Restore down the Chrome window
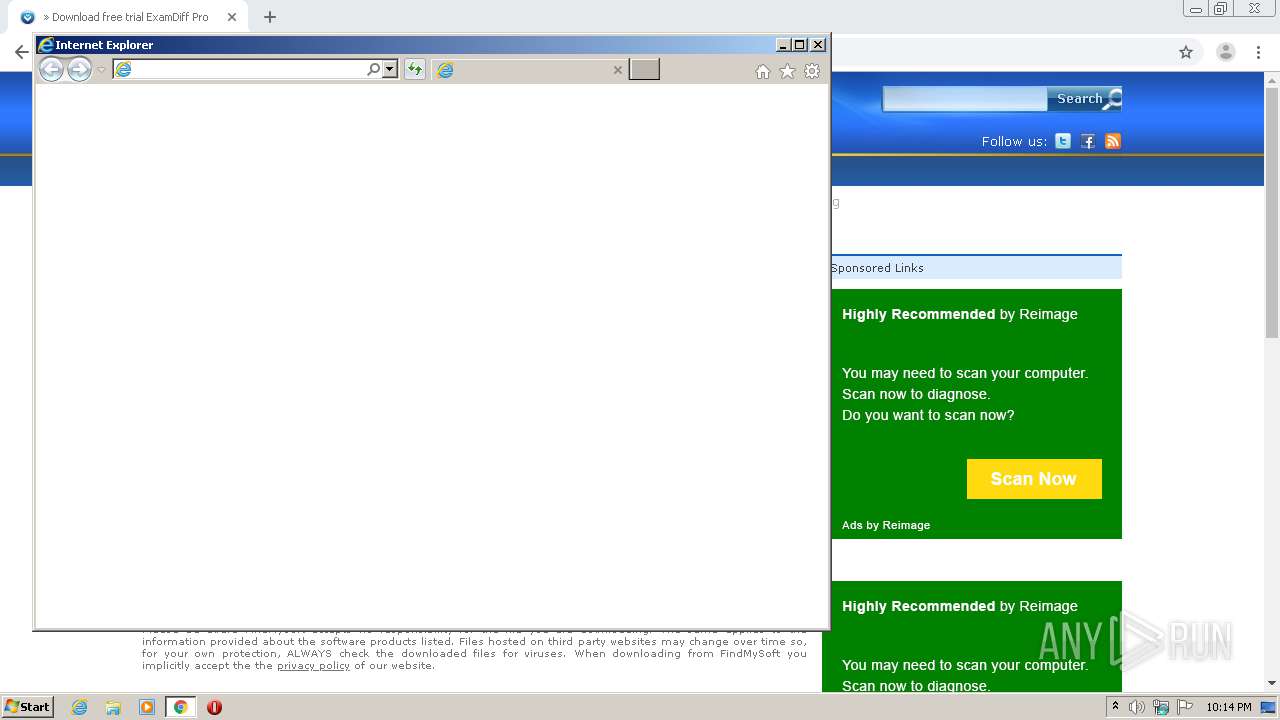This screenshot has height=720, width=1280. (1221, 9)
